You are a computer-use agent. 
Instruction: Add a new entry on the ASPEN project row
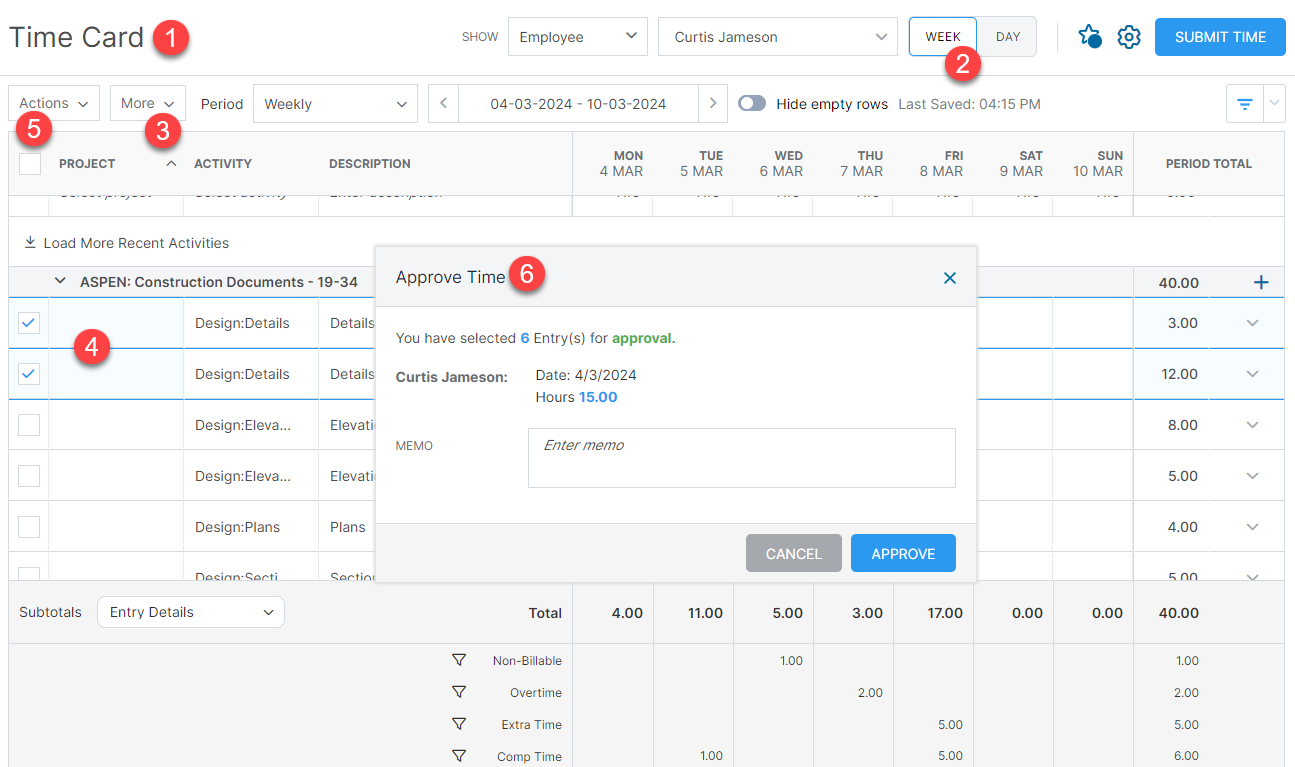(1260, 282)
